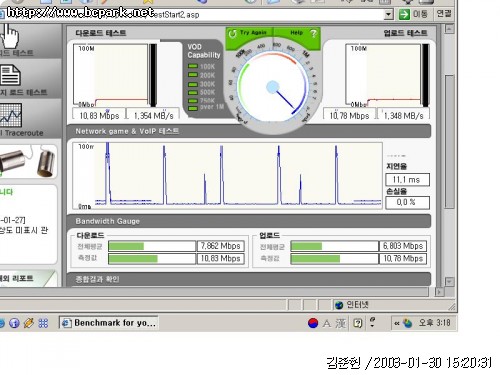
Task: Expand hidden tray icons chevron
Action: coord(397,323)
